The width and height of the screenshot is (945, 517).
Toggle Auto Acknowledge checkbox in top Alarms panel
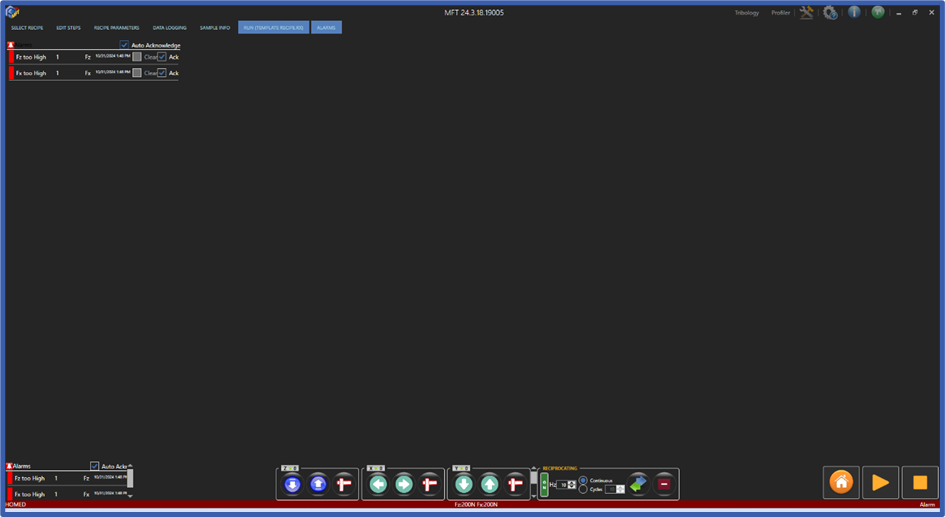(x=124, y=45)
